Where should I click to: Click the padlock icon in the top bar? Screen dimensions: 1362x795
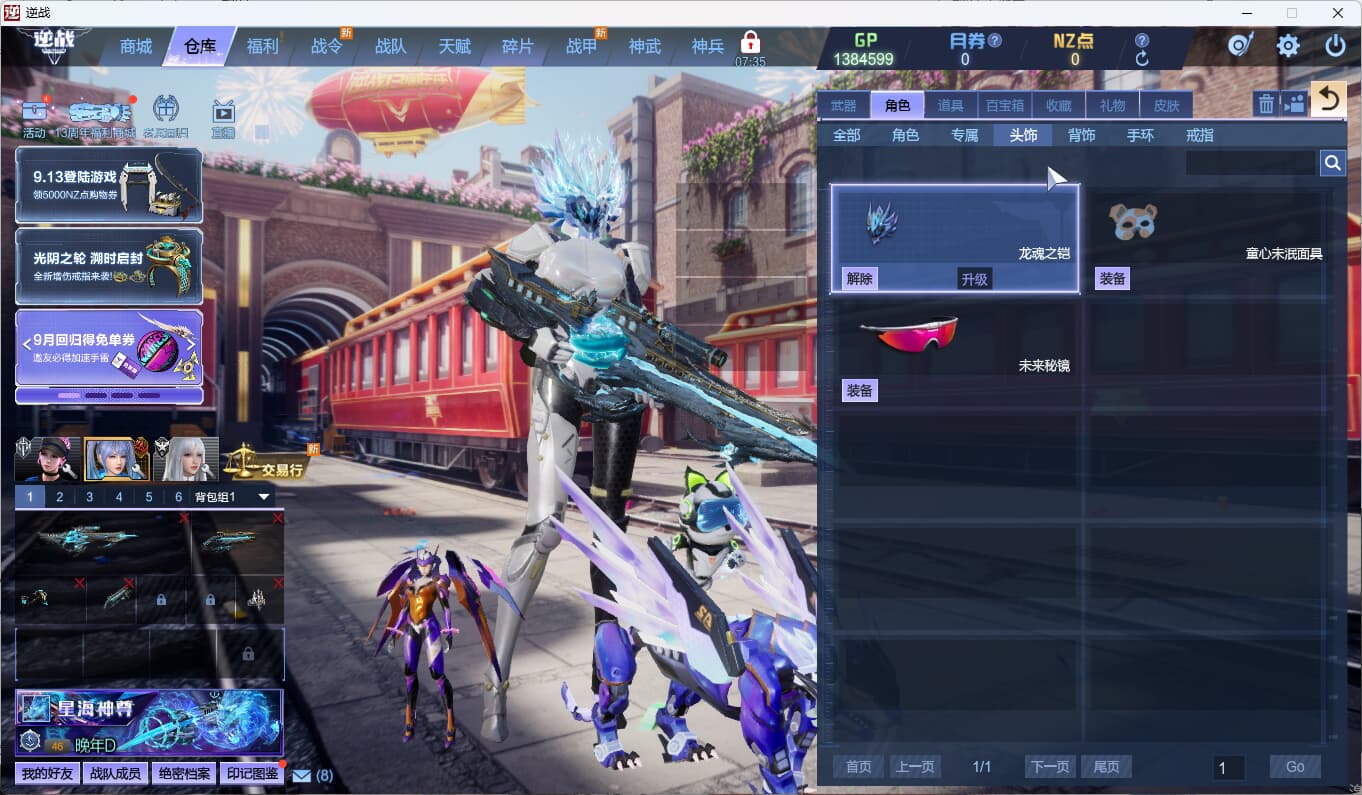pyautogui.click(x=750, y=42)
